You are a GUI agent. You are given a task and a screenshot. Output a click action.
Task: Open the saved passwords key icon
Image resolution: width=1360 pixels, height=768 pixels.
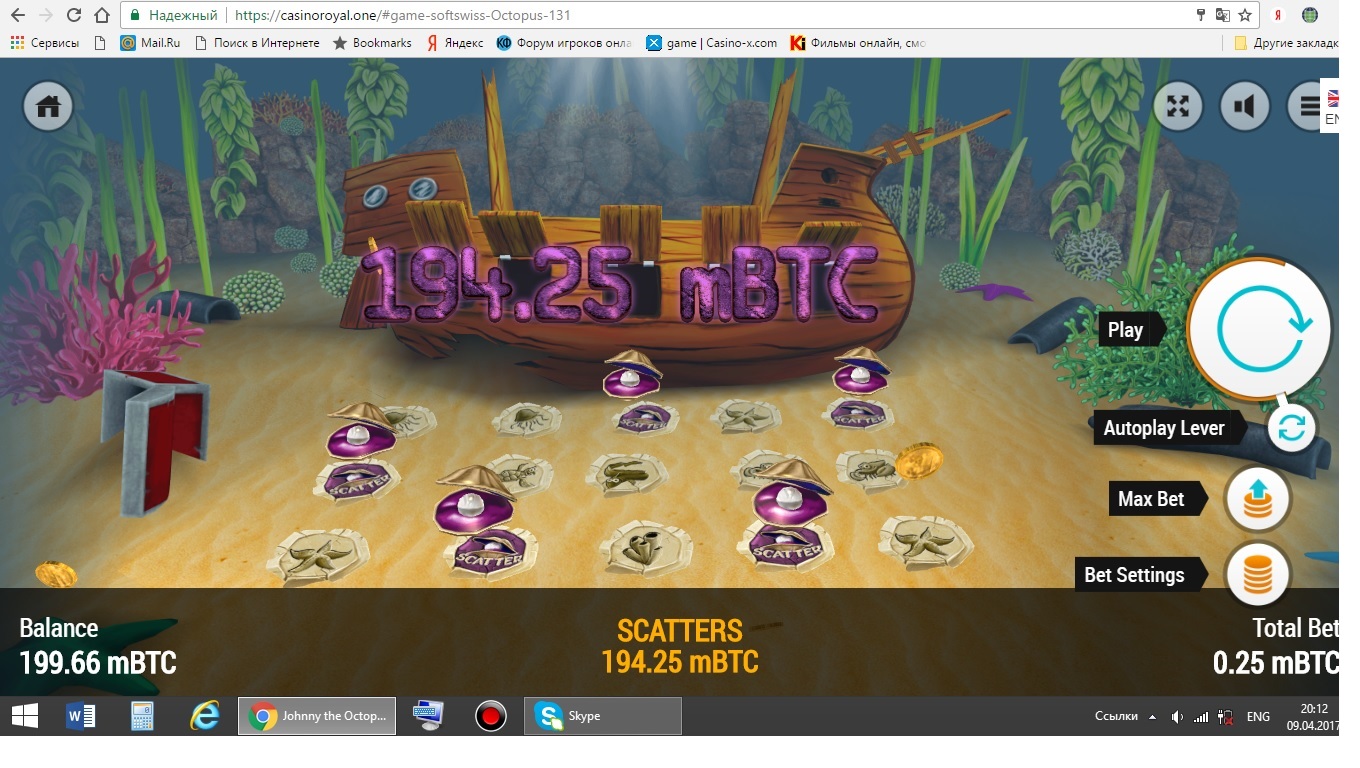1201,15
